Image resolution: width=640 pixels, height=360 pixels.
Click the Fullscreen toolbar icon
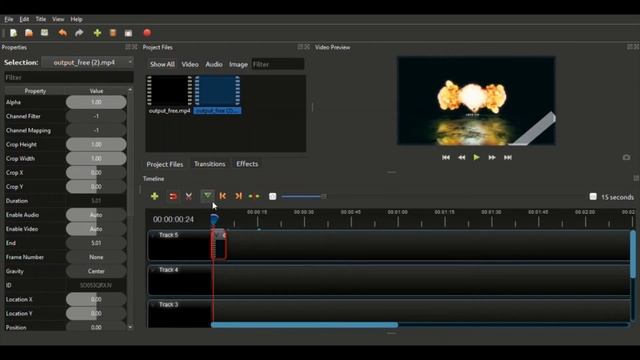tap(129, 33)
